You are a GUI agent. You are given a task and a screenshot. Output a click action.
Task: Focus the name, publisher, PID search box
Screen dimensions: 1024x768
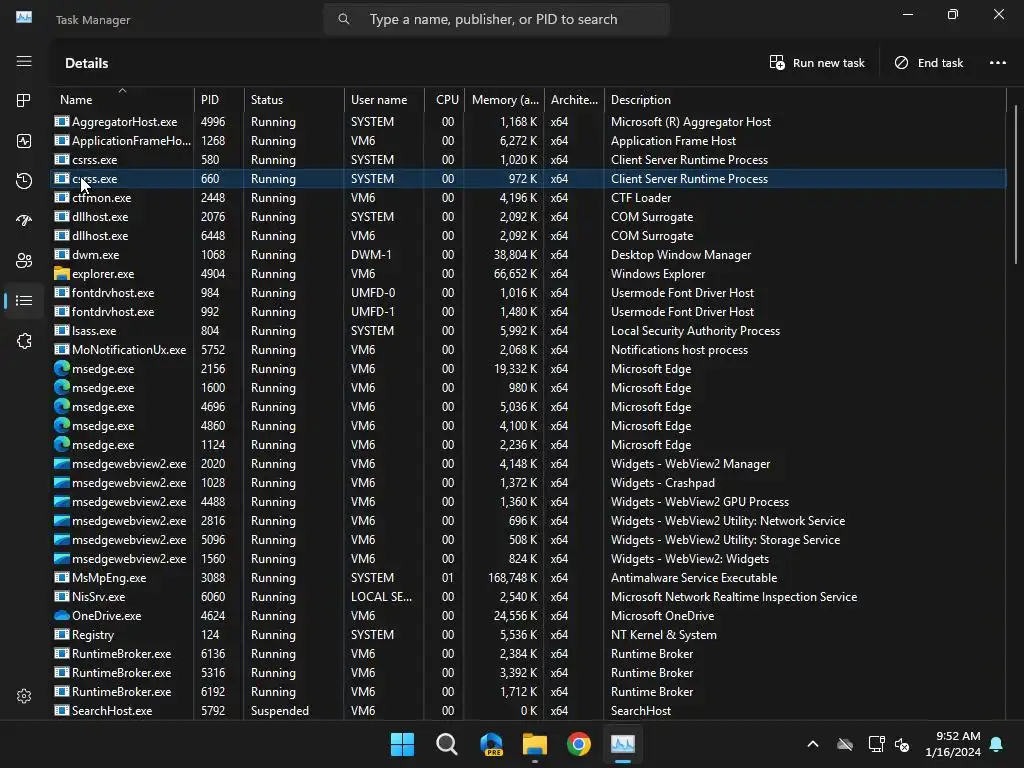pos(496,19)
